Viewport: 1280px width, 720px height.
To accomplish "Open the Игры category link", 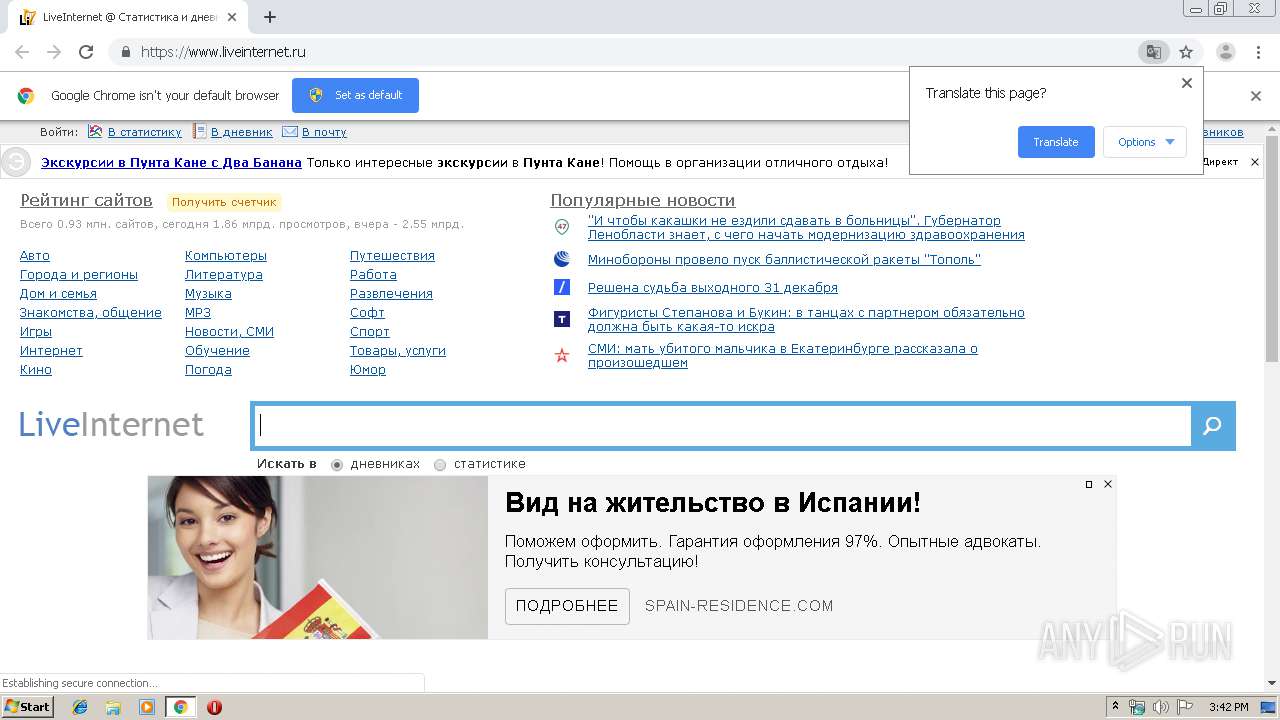I will click(36, 332).
